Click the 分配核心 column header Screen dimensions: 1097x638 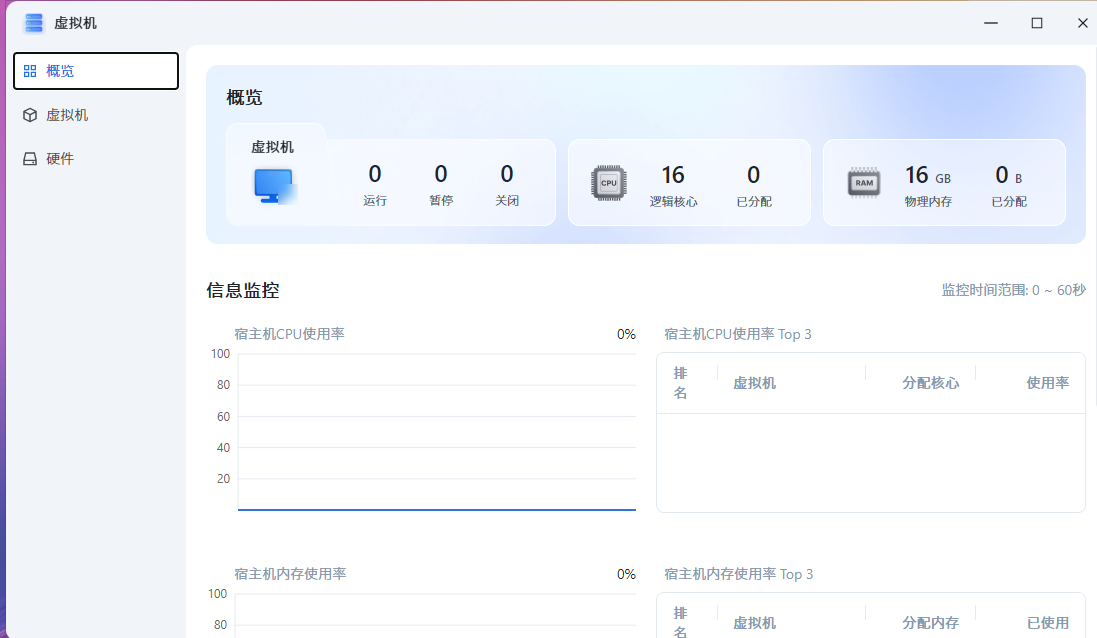coord(930,383)
